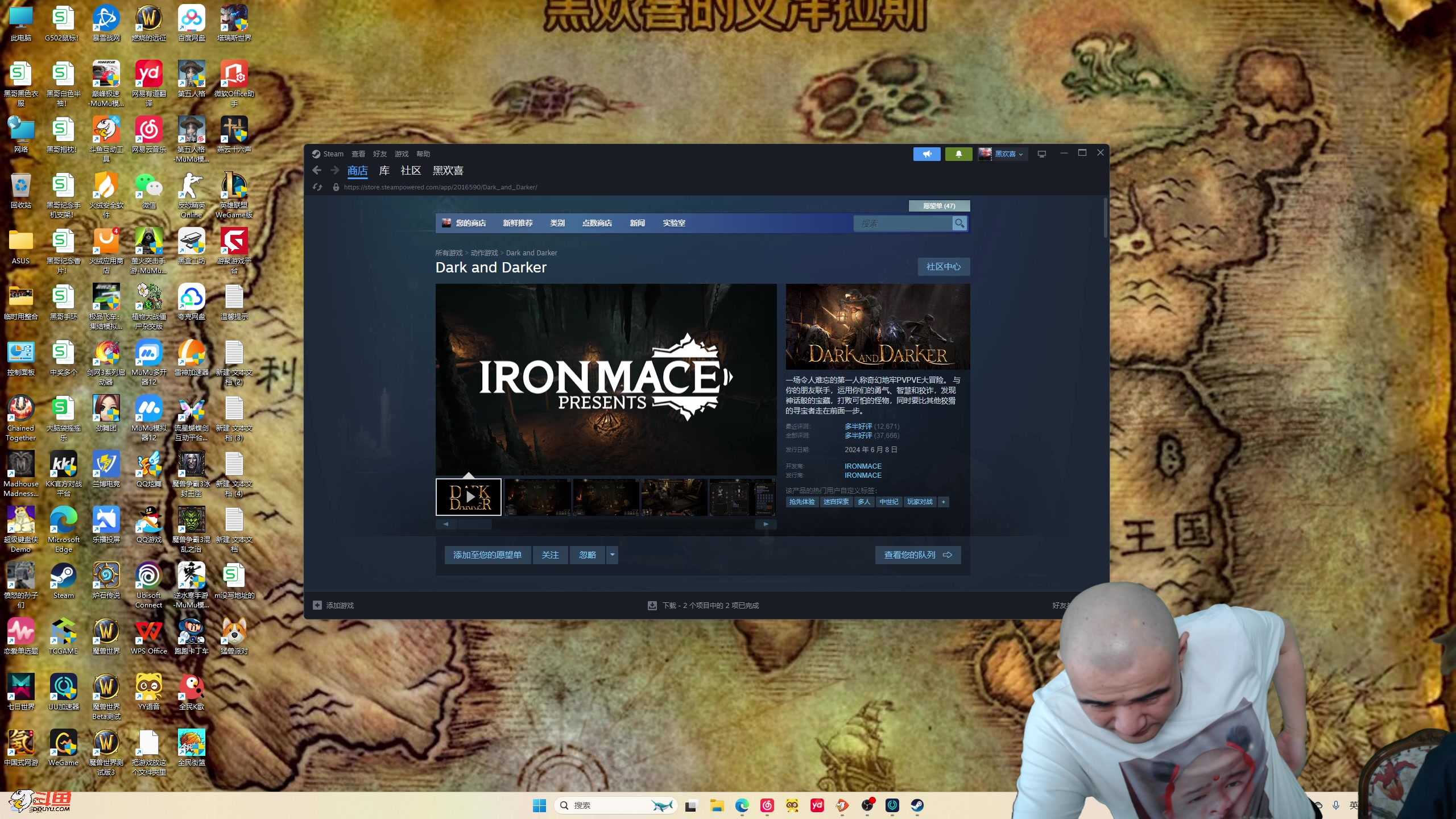The width and height of the screenshot is (1456, 819).
Task: Select the Dark and Darker trailer thumbnail
Action: [x=469, y=497]
